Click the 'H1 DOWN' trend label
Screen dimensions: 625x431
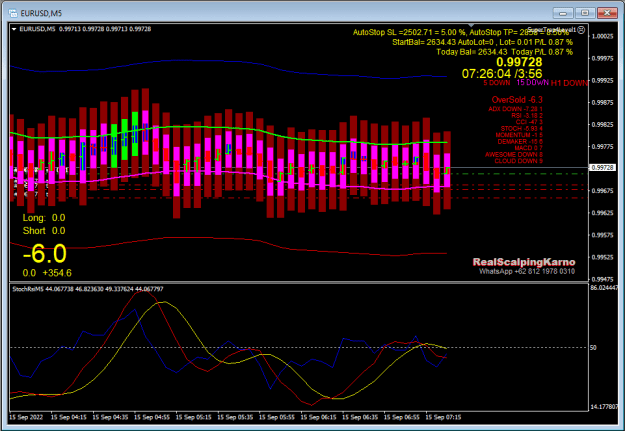tap(569, 83)
